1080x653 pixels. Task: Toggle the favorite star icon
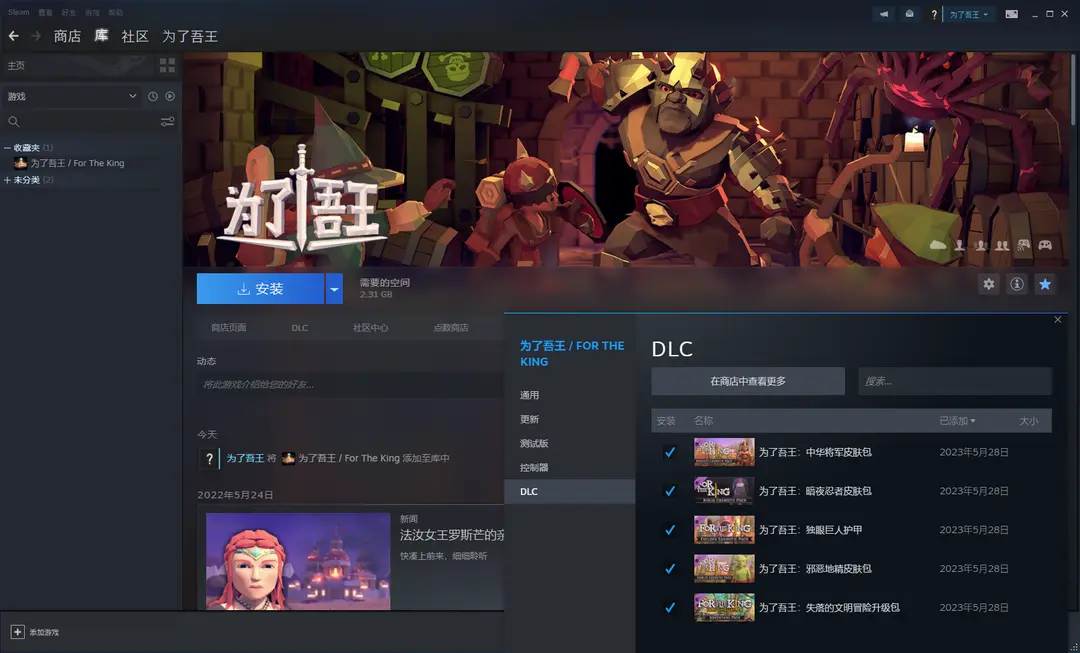(1045, 284)
